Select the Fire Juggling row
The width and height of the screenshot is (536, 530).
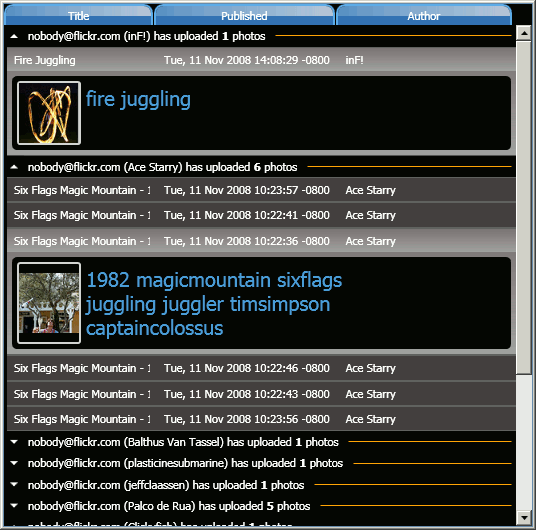pyautogui.click(x=261, y=60)
